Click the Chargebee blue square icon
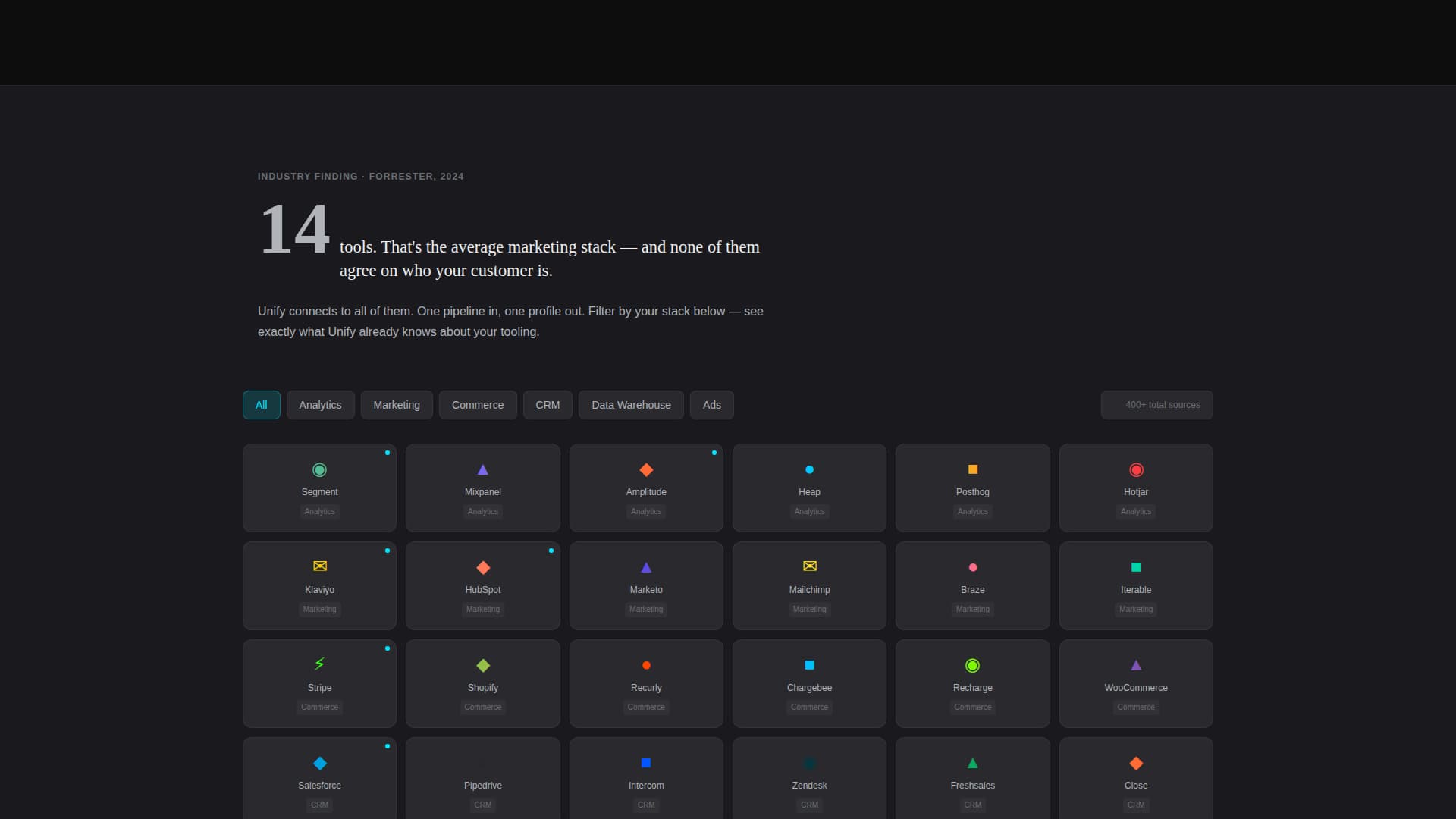Image resolution: width=1456 pixels, height=819 pixels. [809, 665]
